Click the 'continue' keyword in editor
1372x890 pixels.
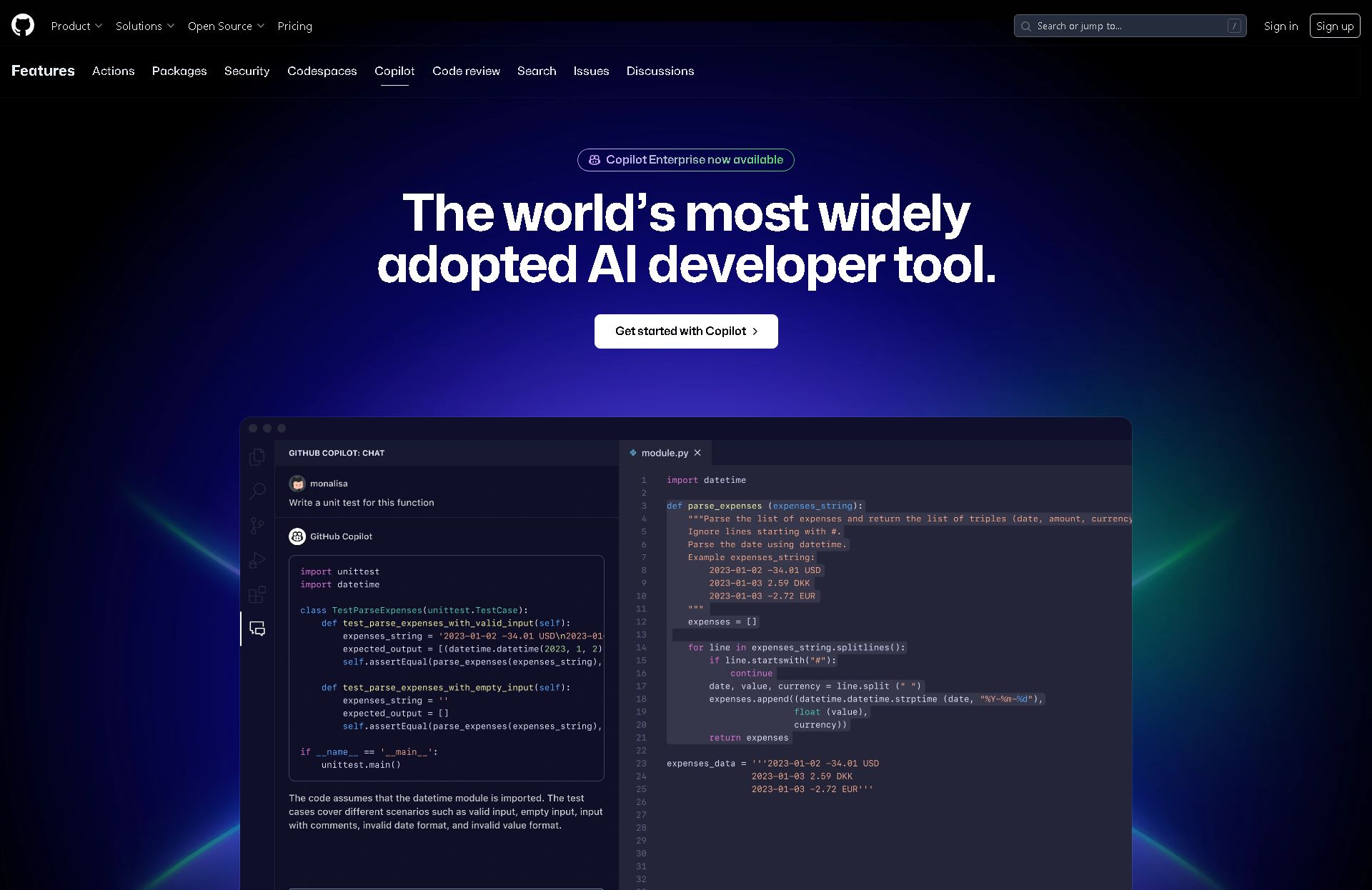tap(752, 673)
